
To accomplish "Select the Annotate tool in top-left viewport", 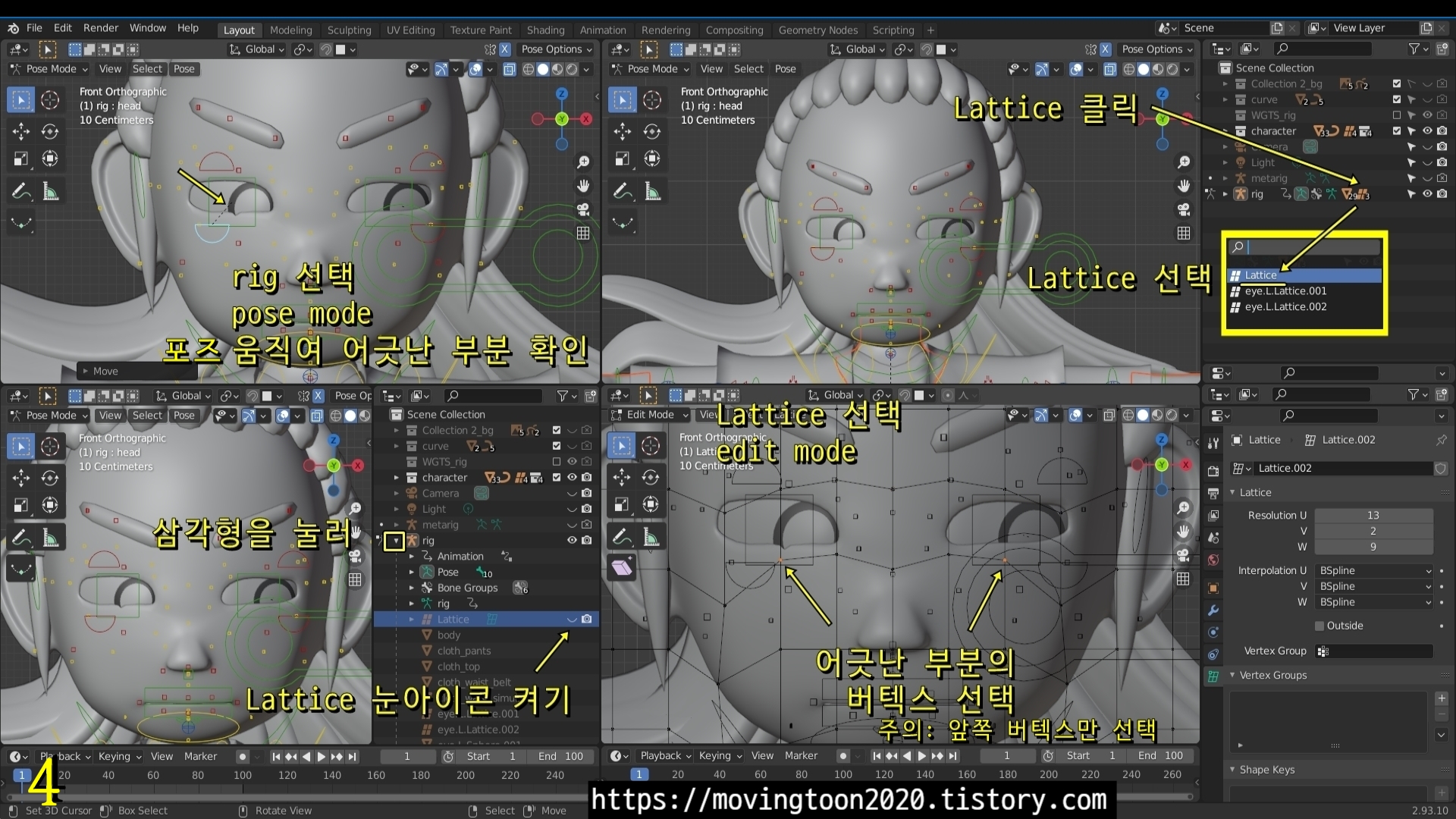I will tap(21, 191).
